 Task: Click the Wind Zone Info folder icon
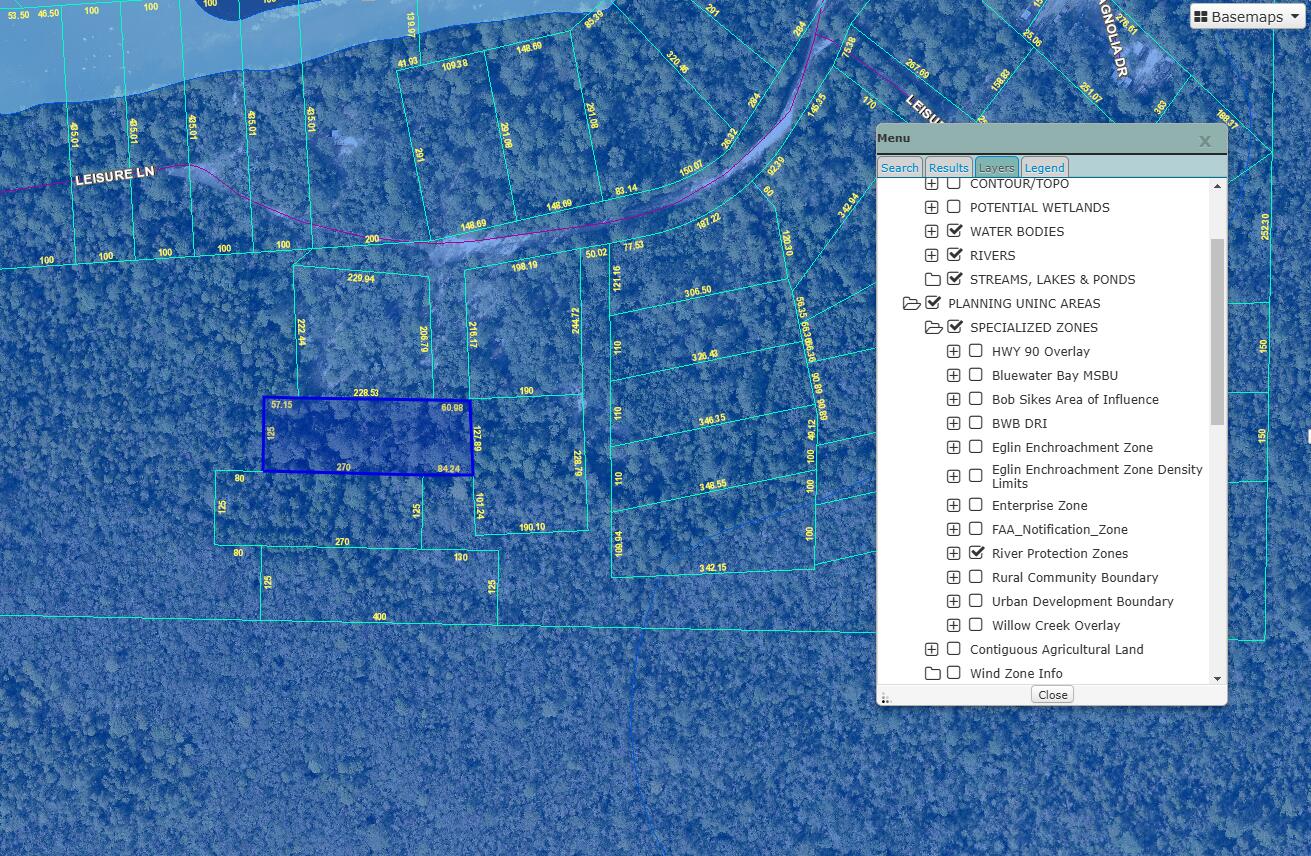[932, 673]
